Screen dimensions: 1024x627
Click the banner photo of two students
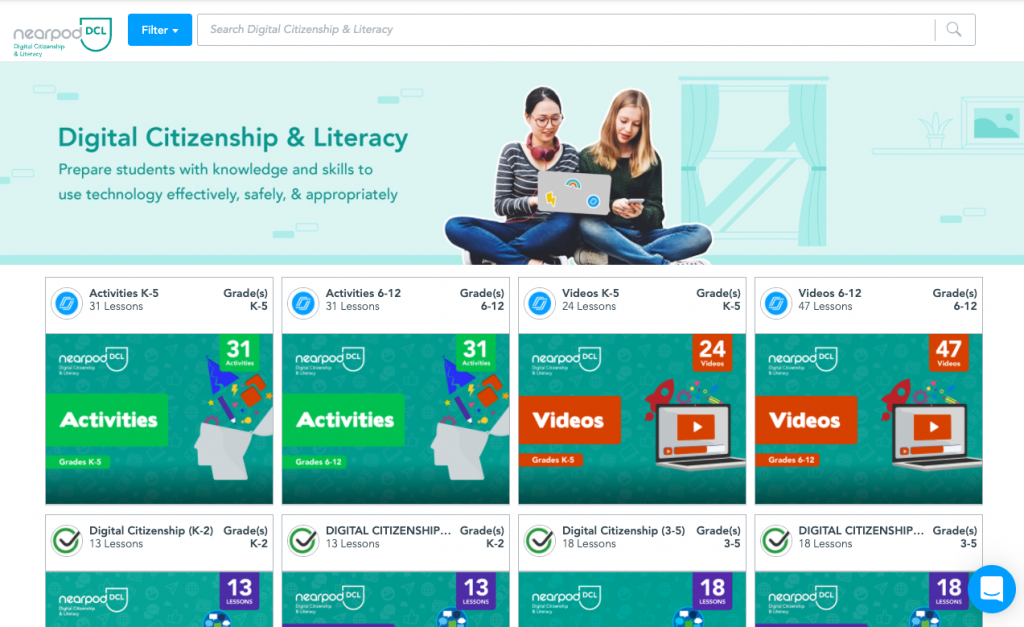579,176
